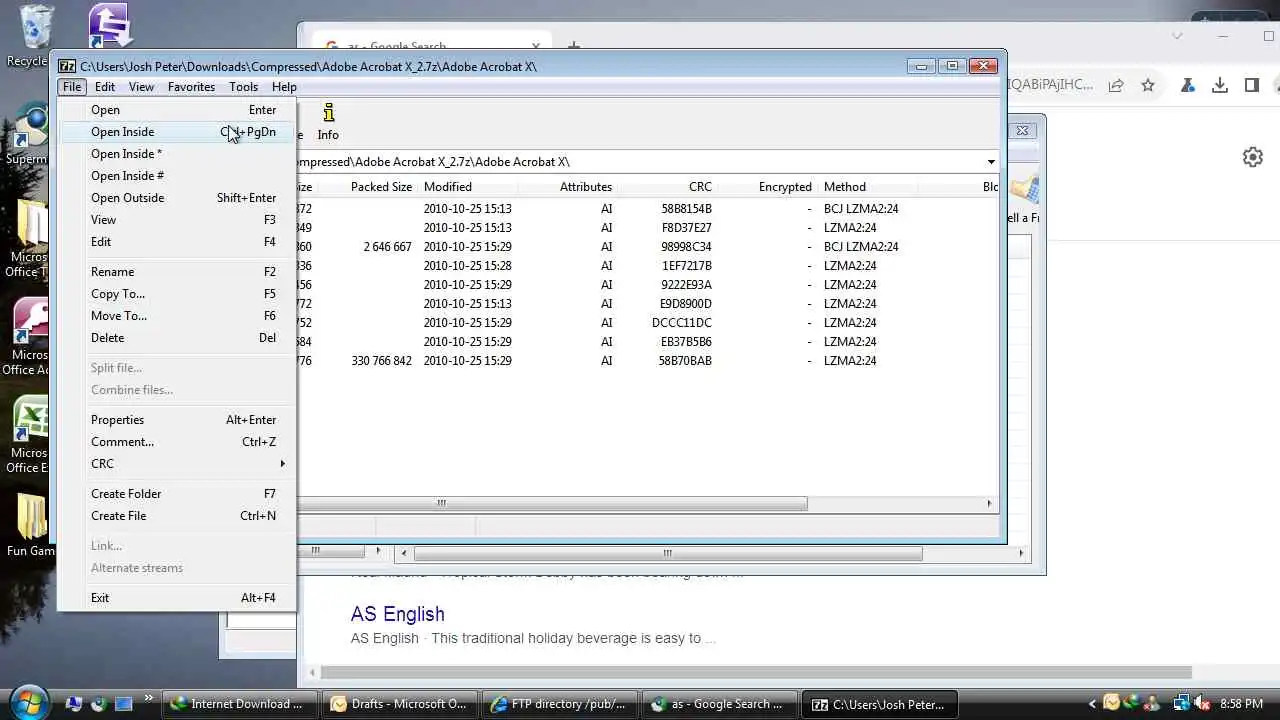Expand the quick launch chevron on taskbar
Viewport: 1280px width, 720px height.
pos(149,698)
